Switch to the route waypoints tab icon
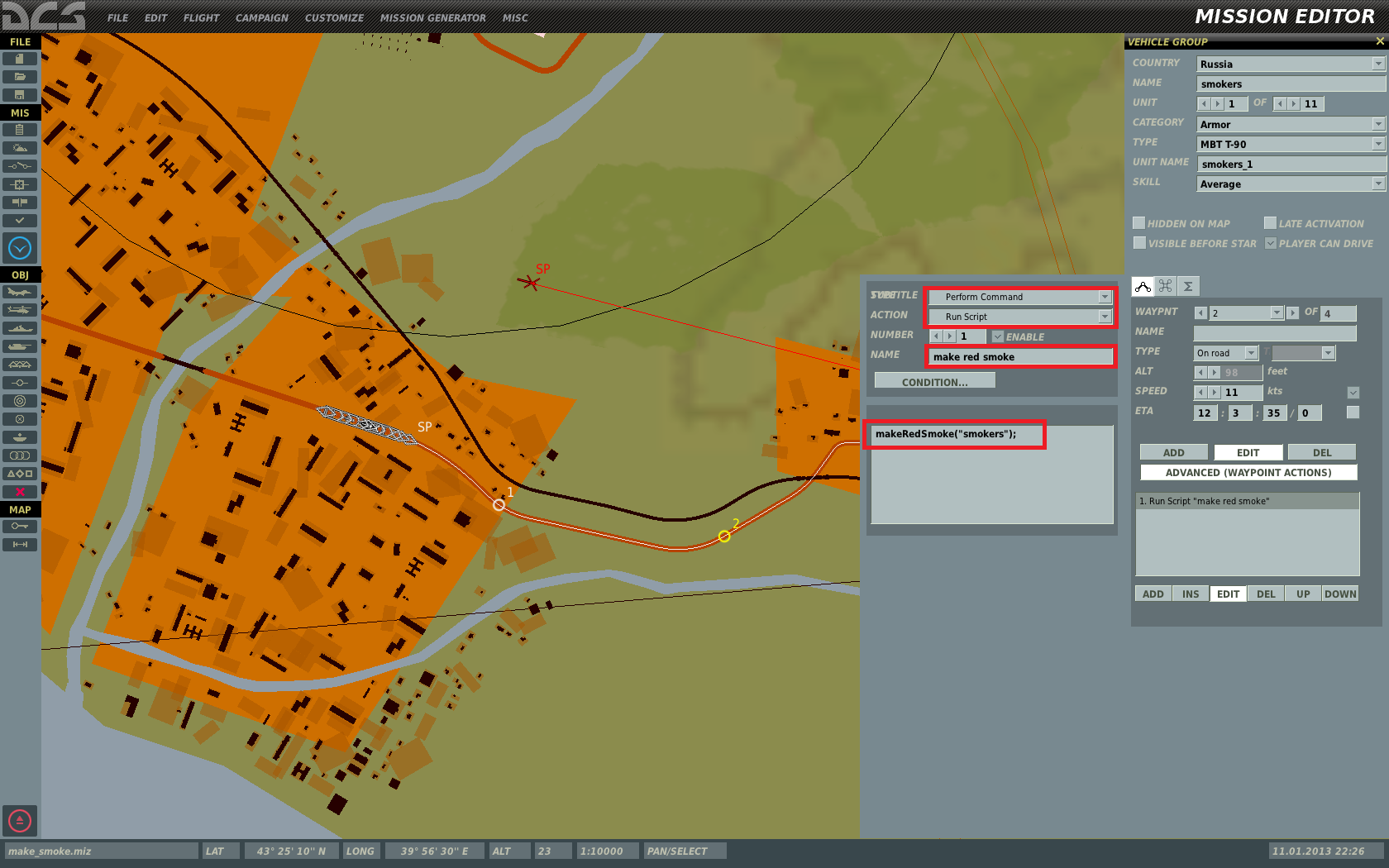The height and width of the screenshot is (868, 1389). (1143, 286)
